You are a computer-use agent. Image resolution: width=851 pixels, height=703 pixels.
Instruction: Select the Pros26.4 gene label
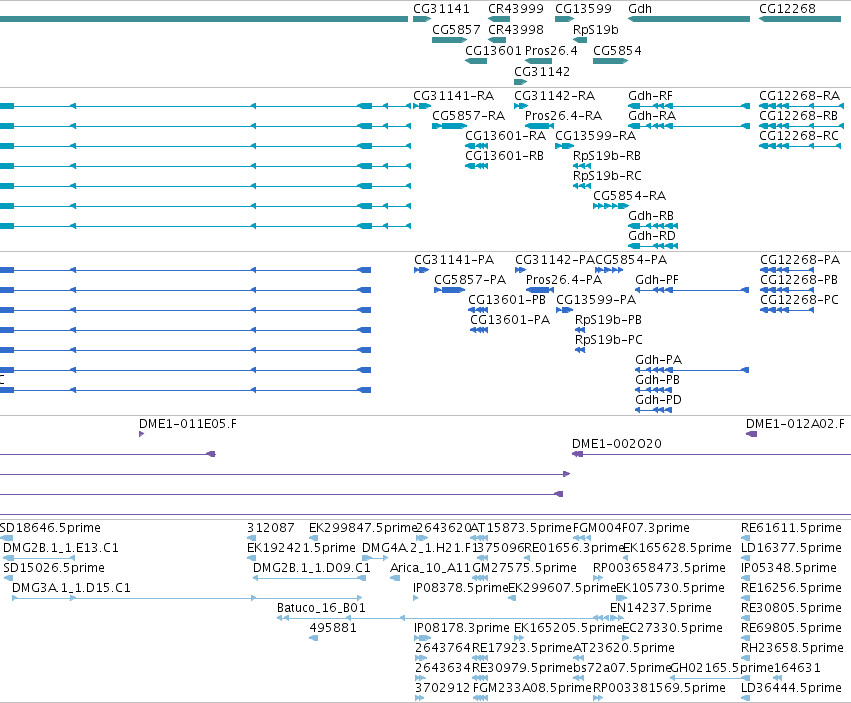551,50
